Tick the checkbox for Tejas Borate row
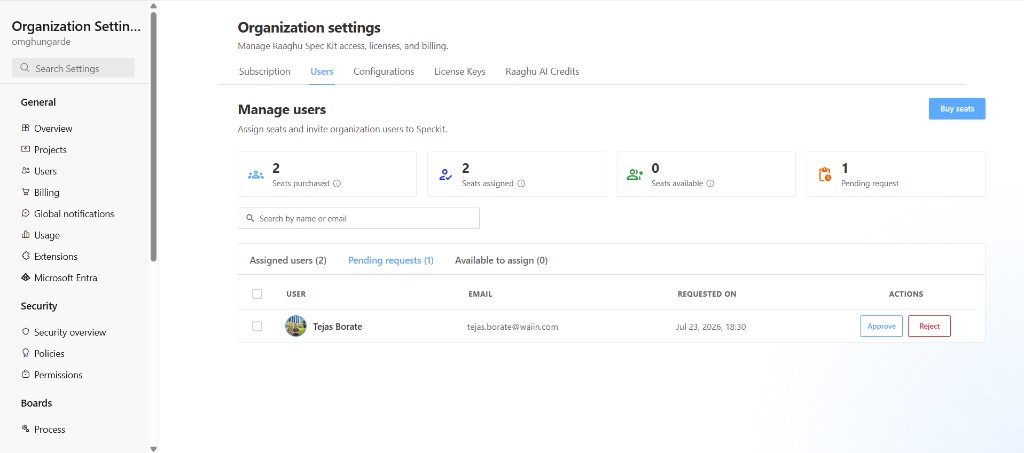Screen dimensions: 1024x453 pyautogui.click(x=257, y=326)
